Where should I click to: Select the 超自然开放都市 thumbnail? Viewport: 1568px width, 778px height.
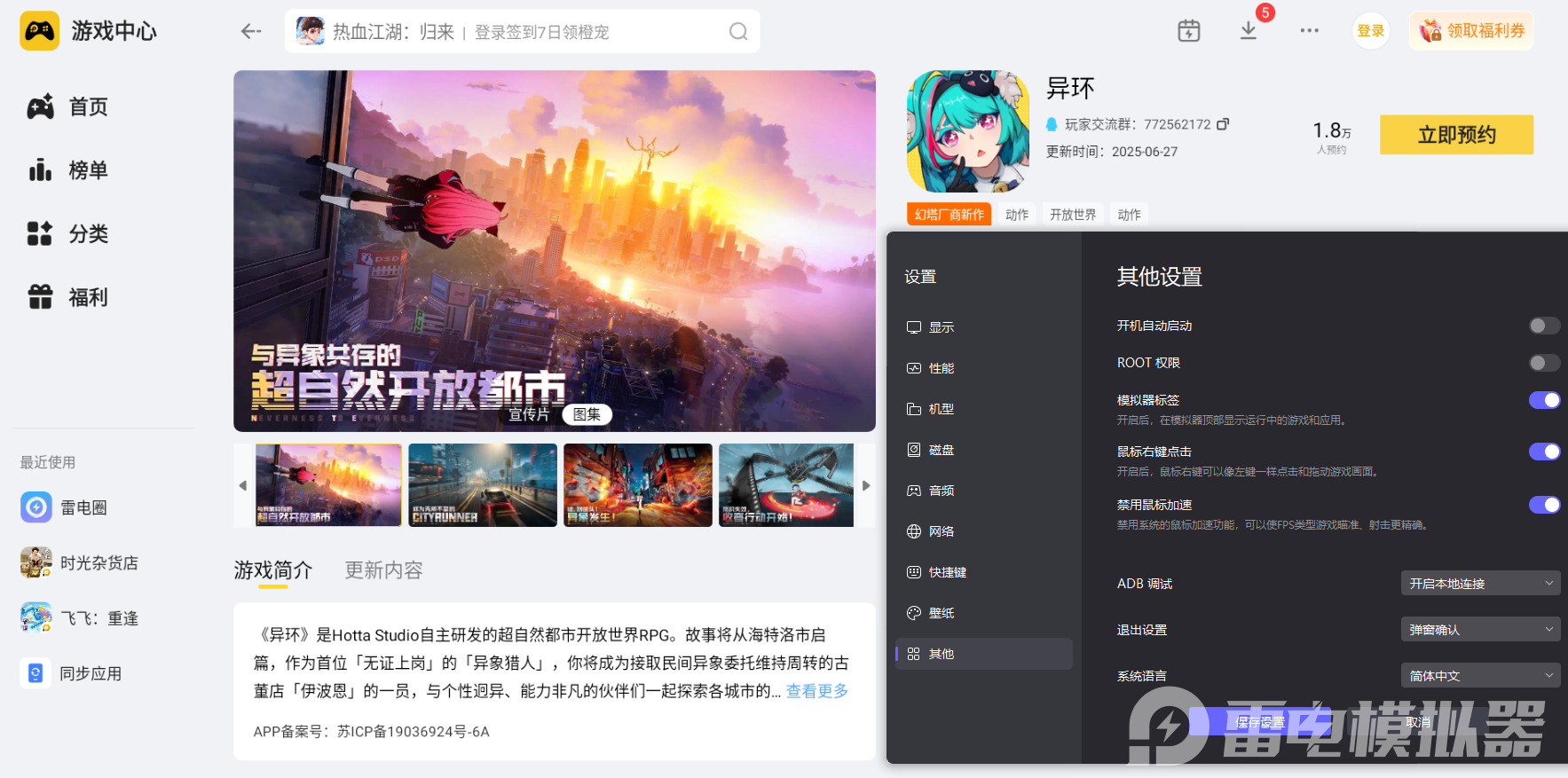pyautogui.click(x=328, y=485)
